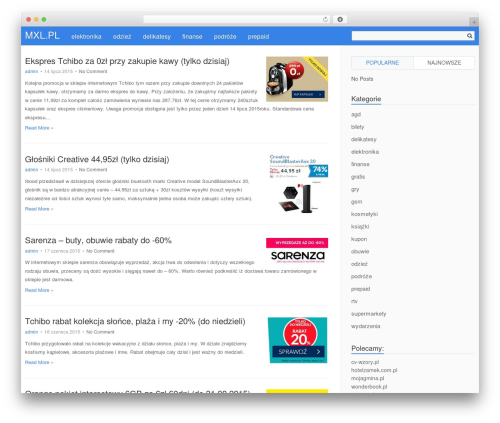The width and height of the screenshot is (500, 423).
Task: Open Głośniki Creative 44,95zł article title
Action: click(97, 159)
